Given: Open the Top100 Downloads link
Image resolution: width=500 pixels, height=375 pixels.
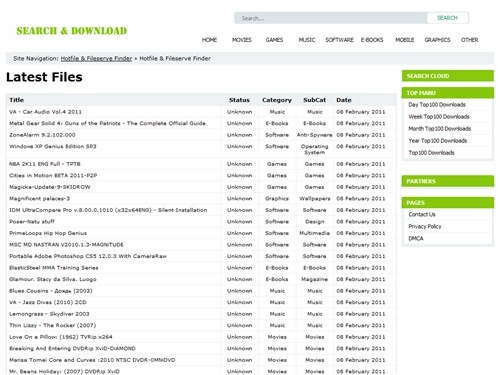Looking at the screenshot, I should (x=431, y=153).
